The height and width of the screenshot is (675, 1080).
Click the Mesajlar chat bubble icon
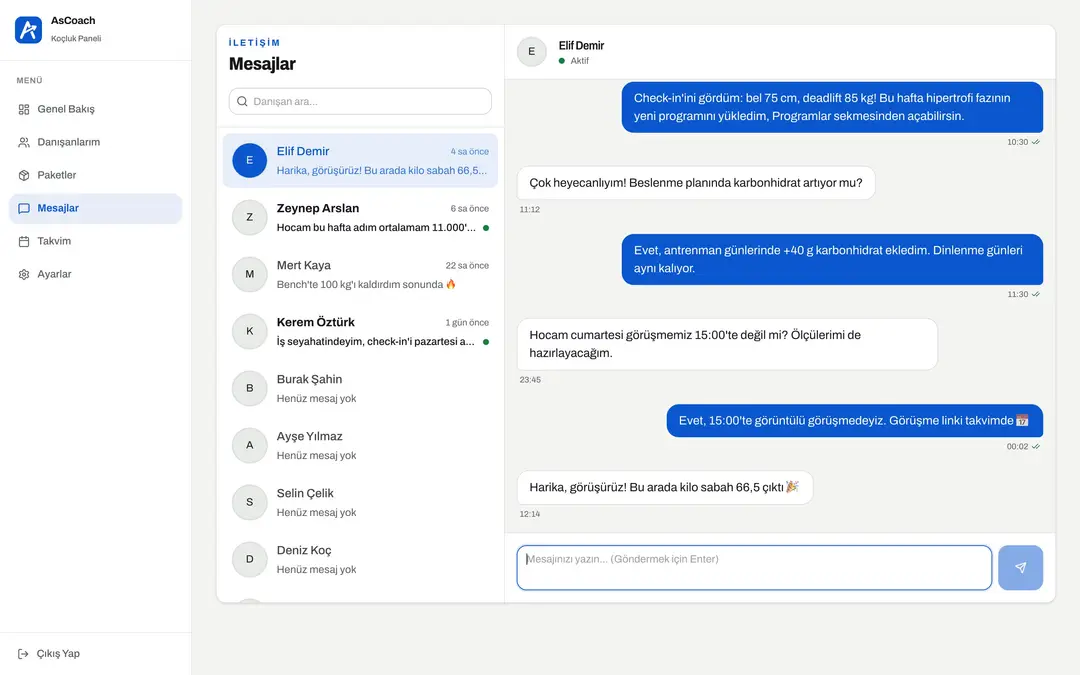point(24,209)
